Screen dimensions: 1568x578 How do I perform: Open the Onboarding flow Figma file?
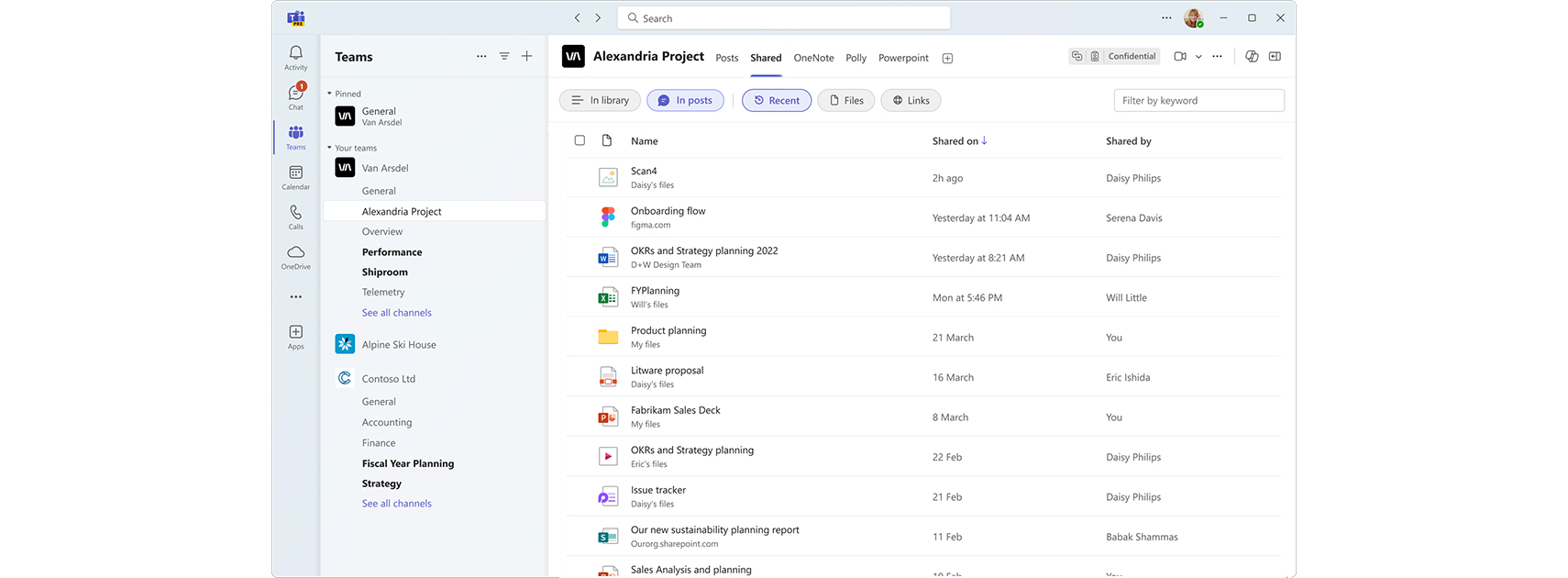[x=668, y=217]
